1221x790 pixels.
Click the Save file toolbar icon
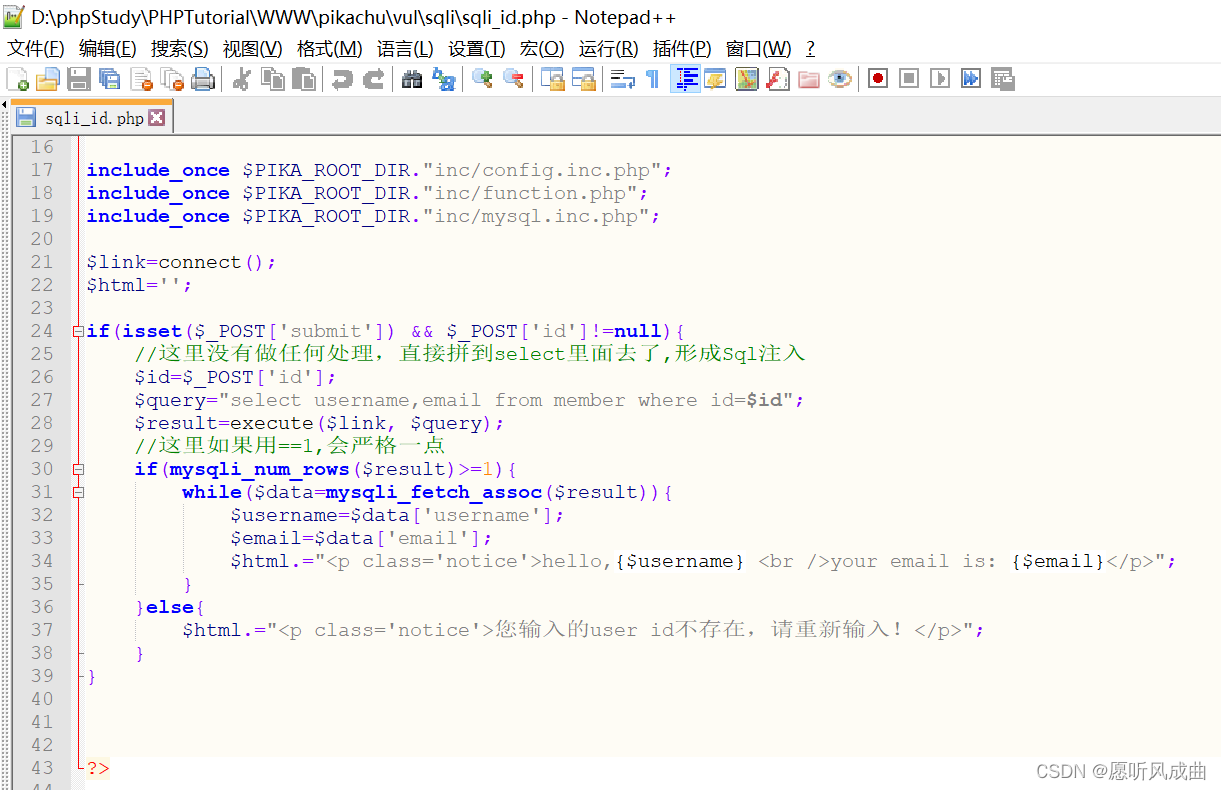click(x=78, y=79)
